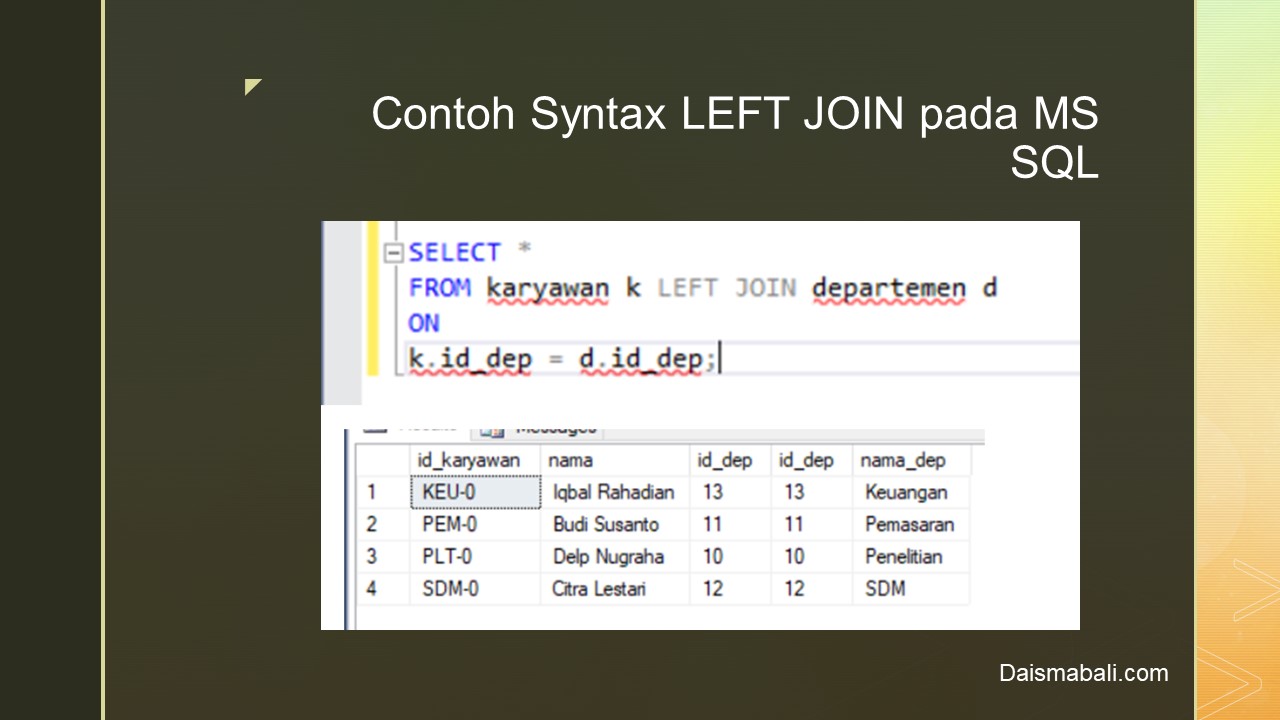
Task: Select the nama column header
Action: 571,460
